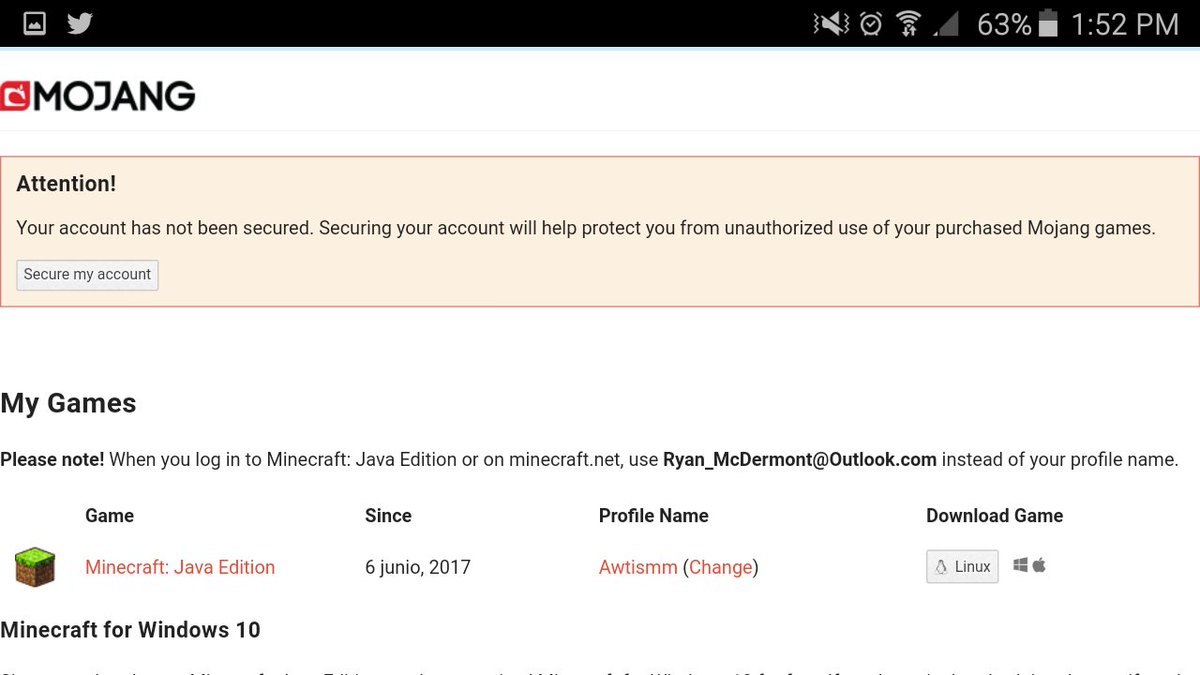
Task: Tap the cell signal strength icon
Action: point(945,24)
